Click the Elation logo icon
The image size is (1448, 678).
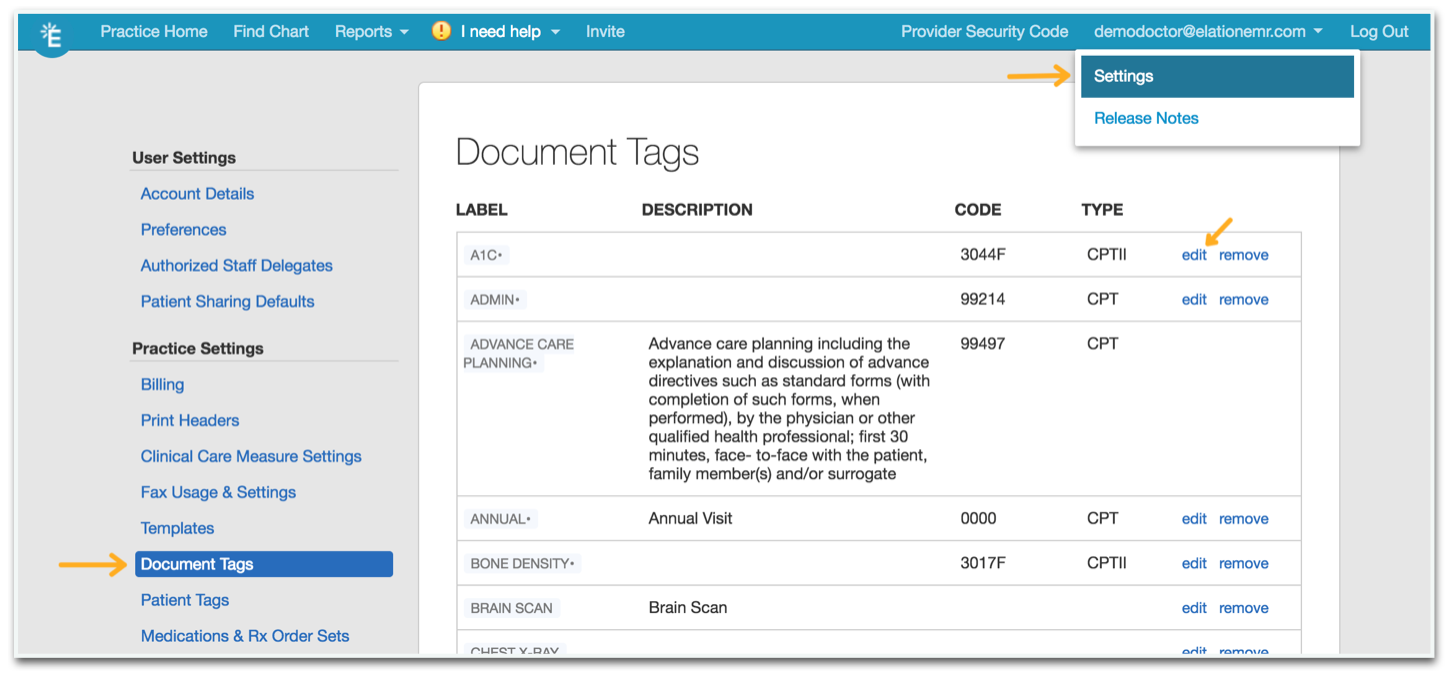[51, 32]
